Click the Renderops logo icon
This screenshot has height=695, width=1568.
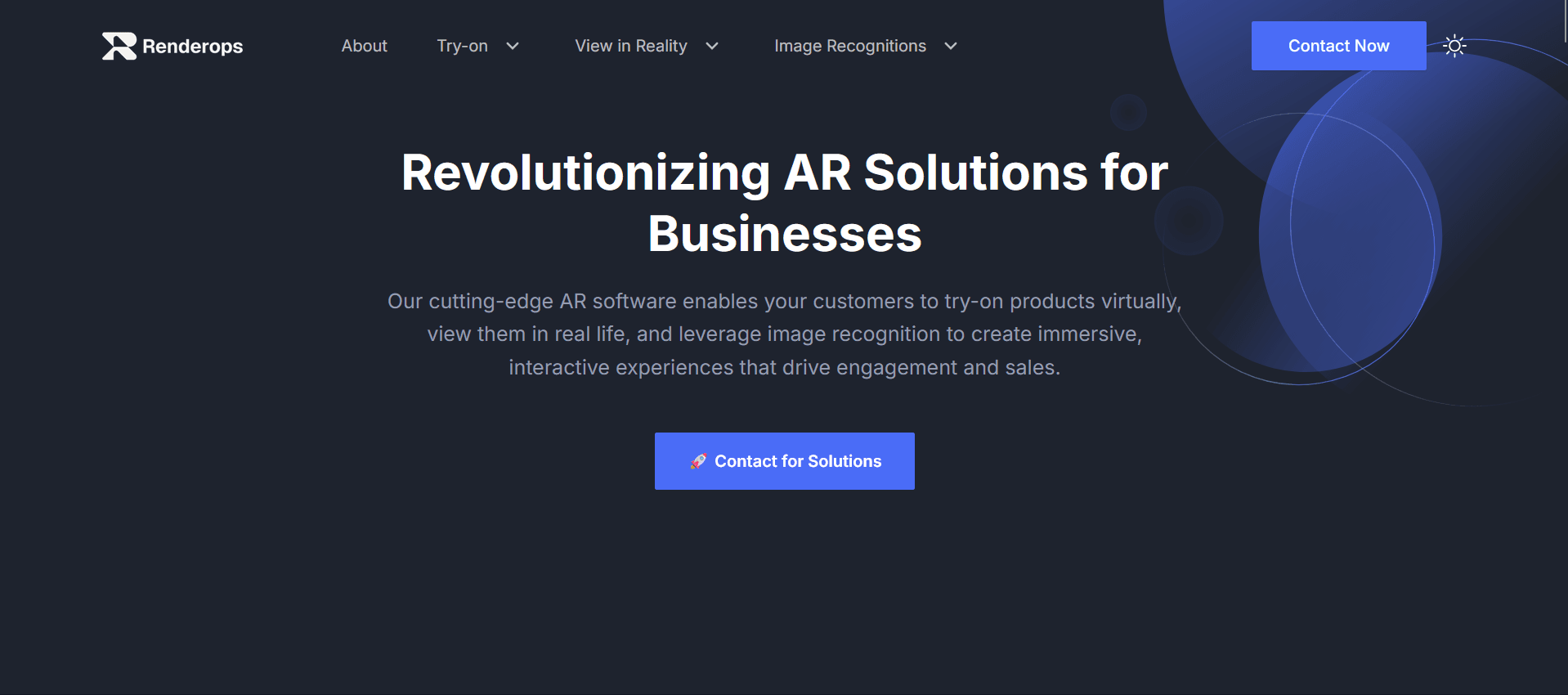[x=119, y=46]
